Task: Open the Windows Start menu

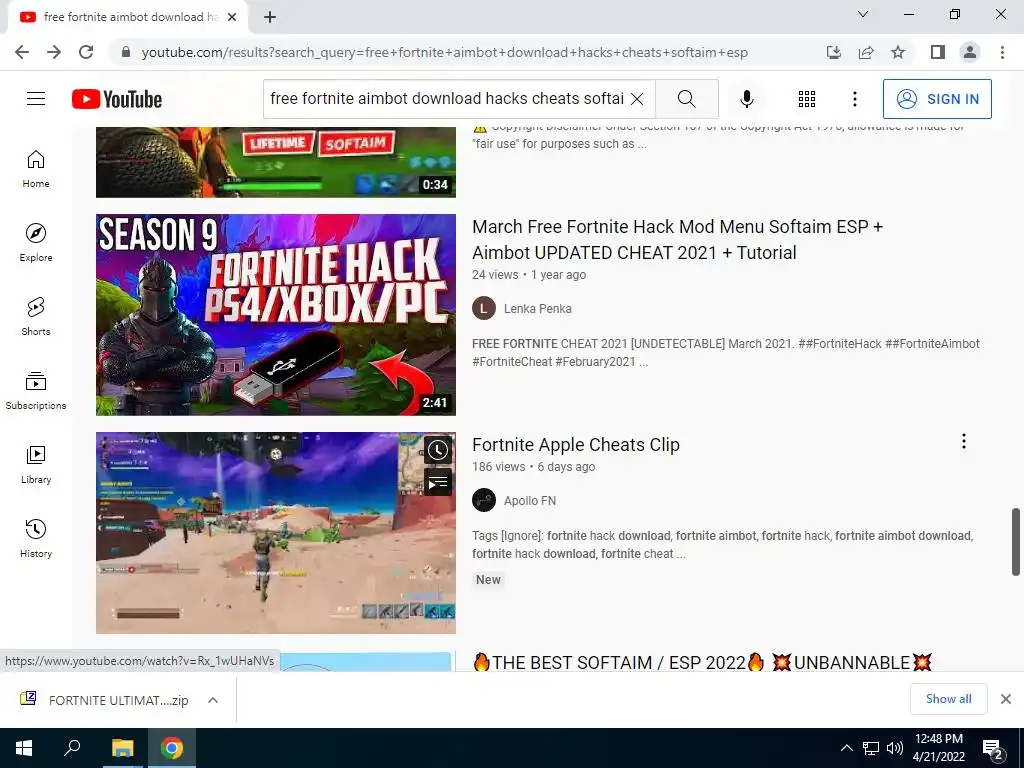Action: pos(24,748)
